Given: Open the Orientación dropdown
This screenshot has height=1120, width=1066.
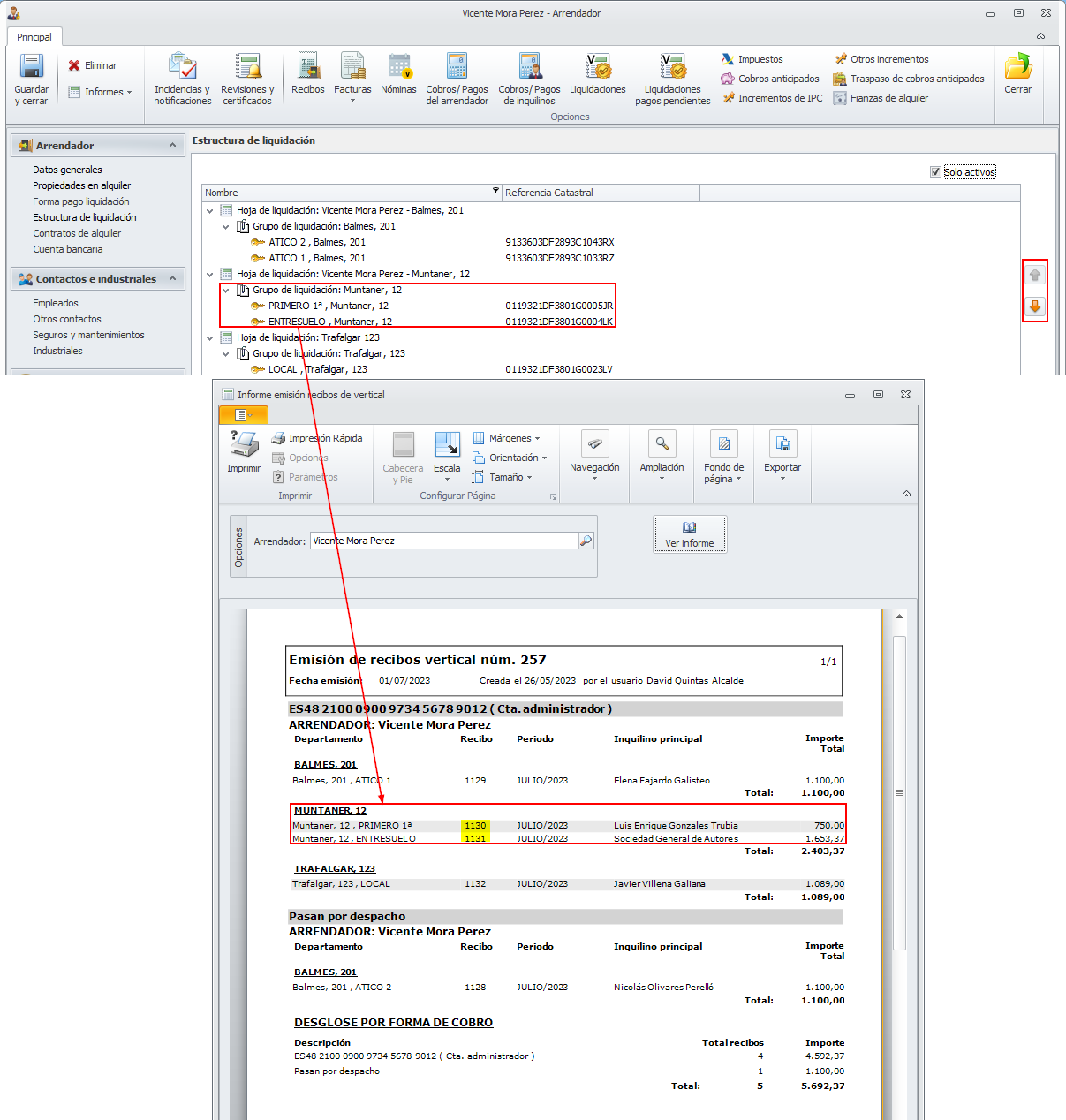Looking at the screenshot, I should click(x=510, y=458).
